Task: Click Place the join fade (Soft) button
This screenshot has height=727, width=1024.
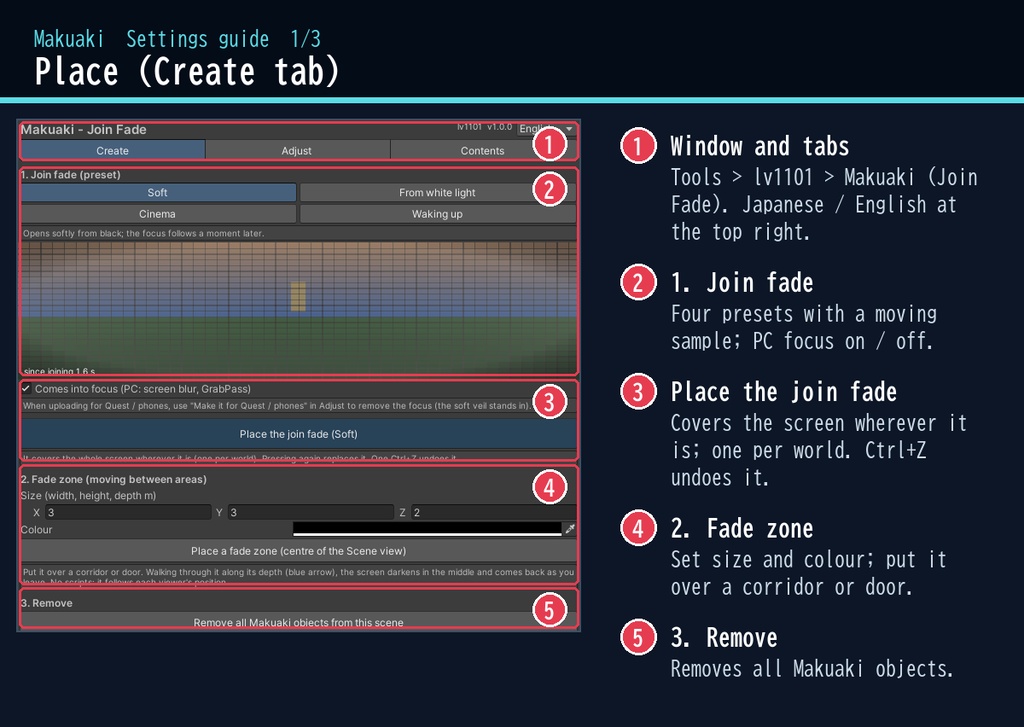Action: coord(298,434)
